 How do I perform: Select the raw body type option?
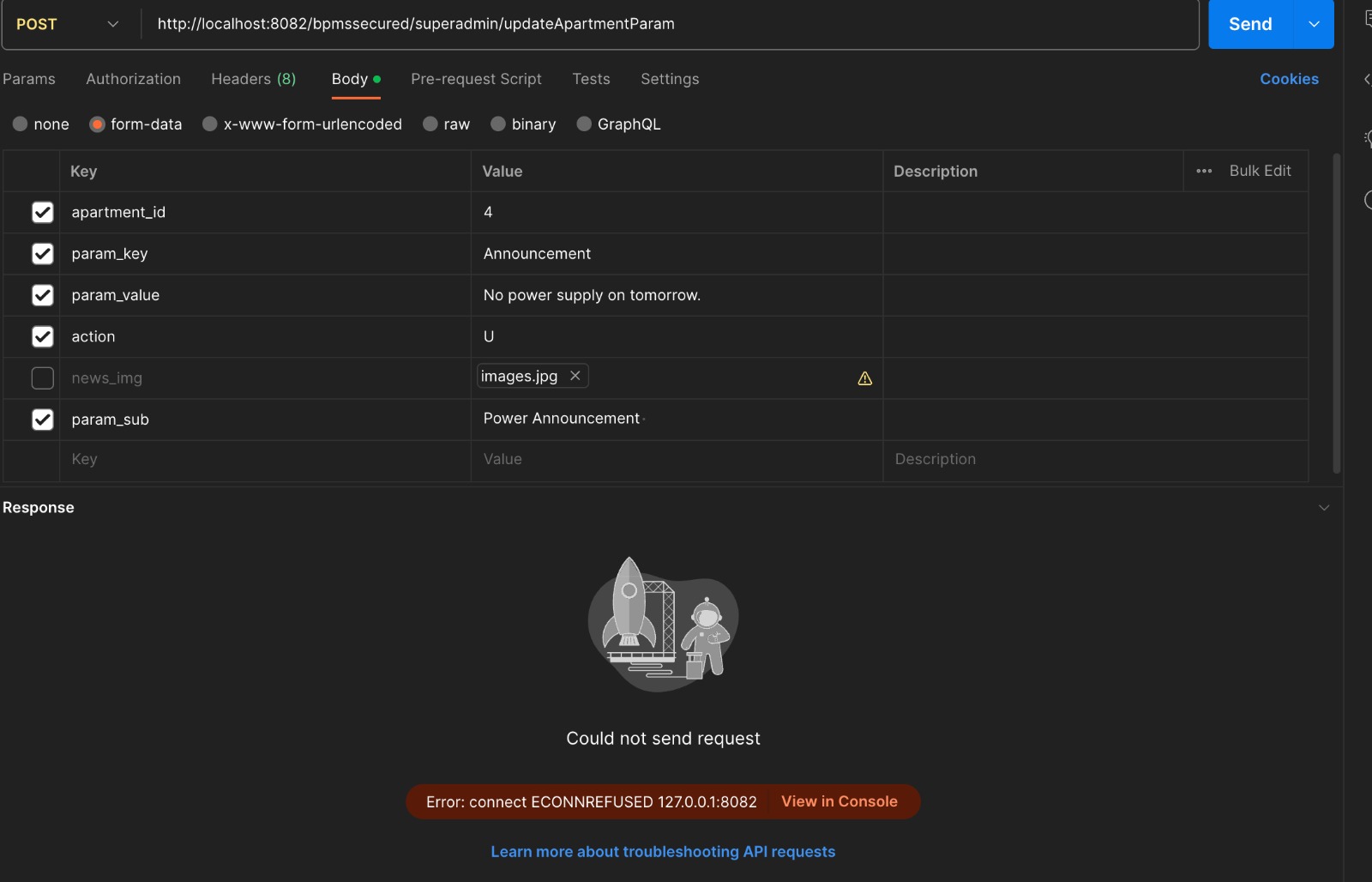(x=430, y=124)
